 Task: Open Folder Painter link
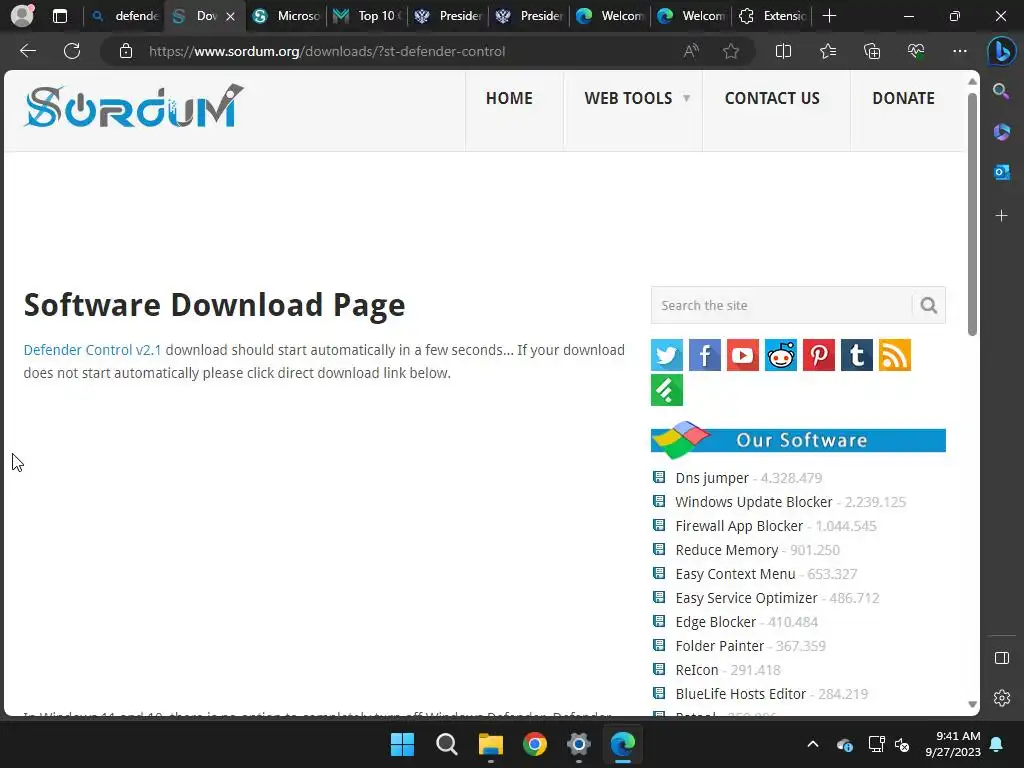pos(720,647)
